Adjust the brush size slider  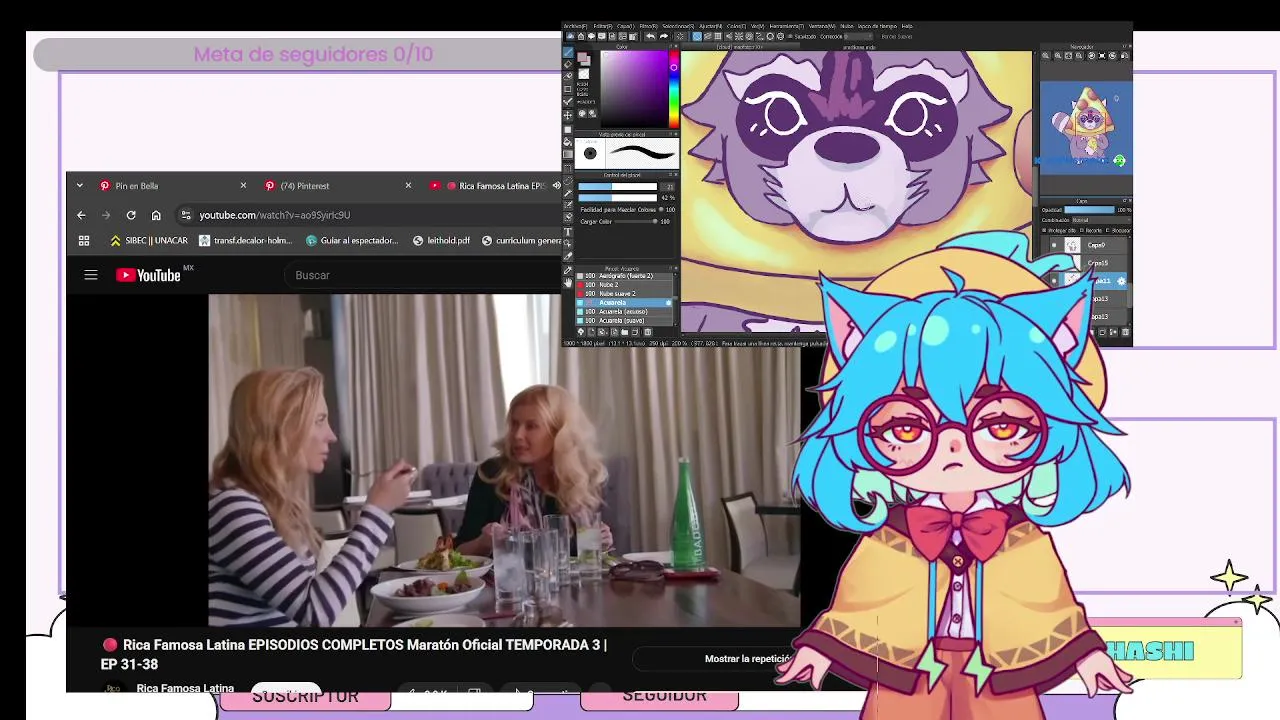(617, 186)
